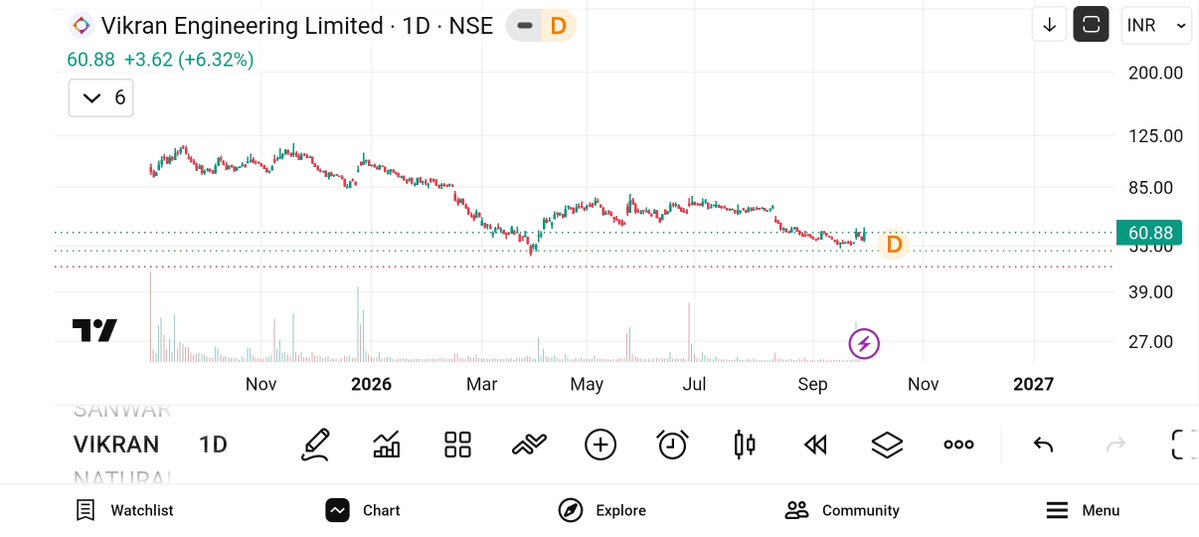Screen dimensions: 1199x537
Task: Open the layout grid icon
Action: [x=457, y=444]
